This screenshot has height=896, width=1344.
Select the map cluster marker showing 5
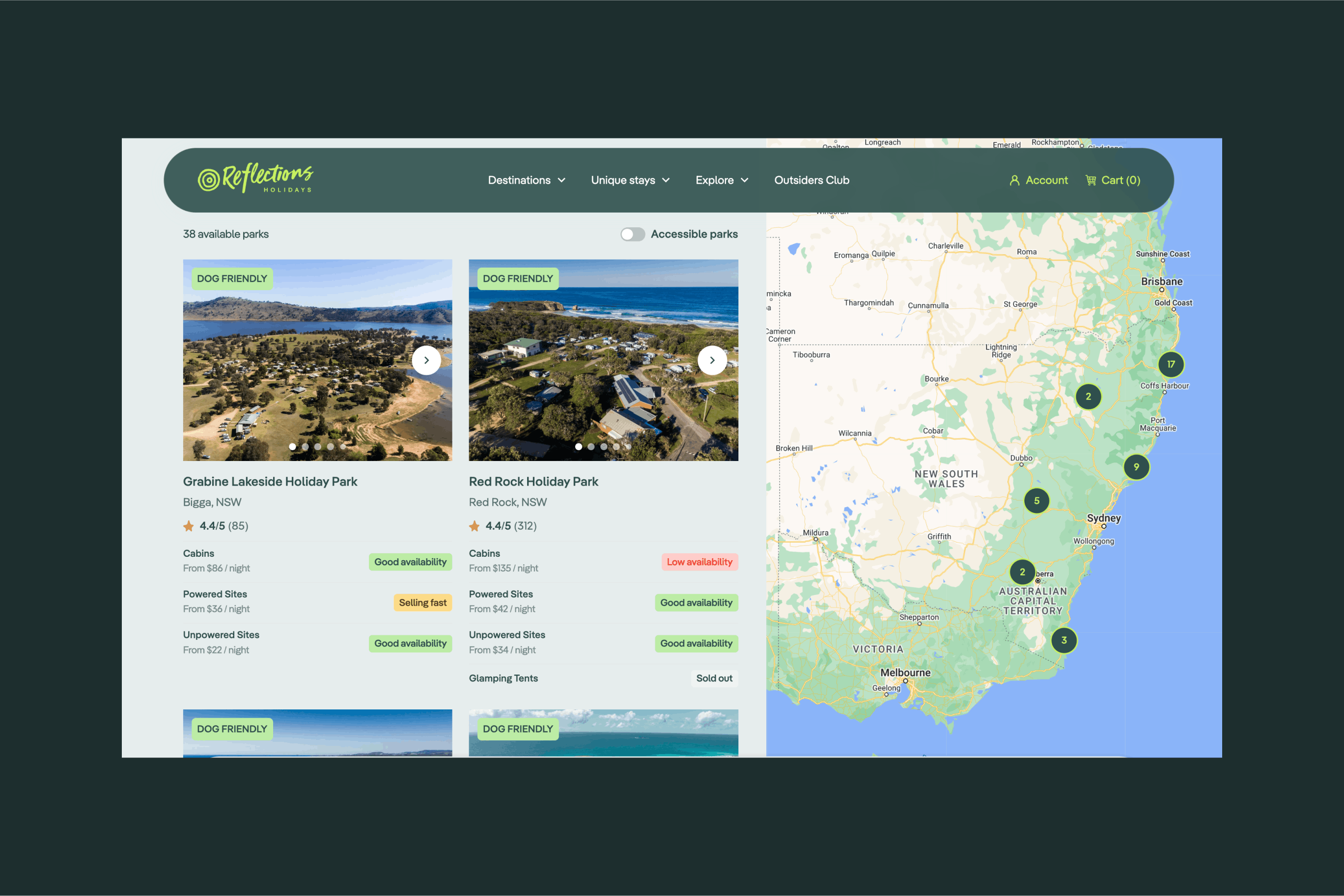(1036, 501)
